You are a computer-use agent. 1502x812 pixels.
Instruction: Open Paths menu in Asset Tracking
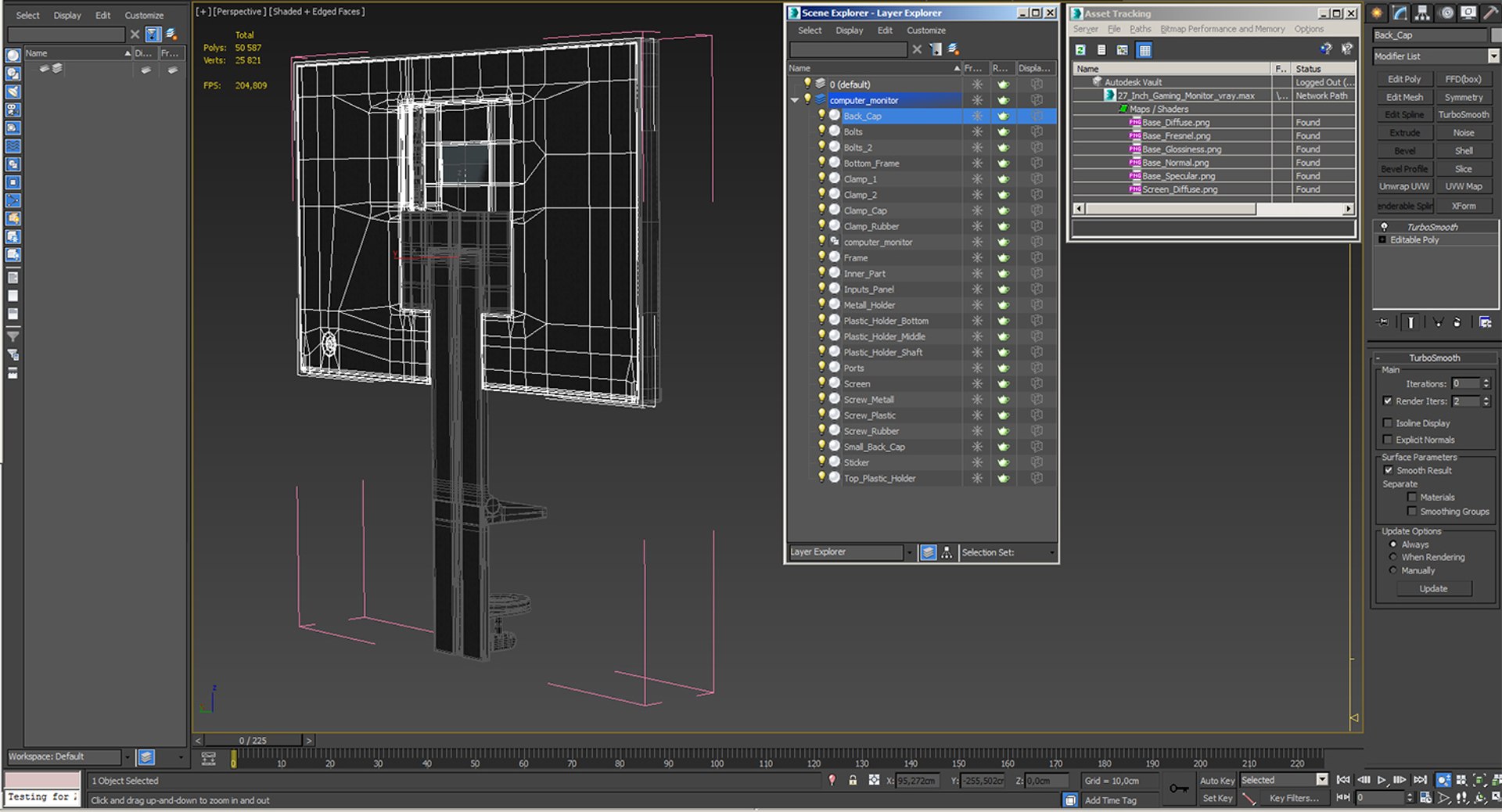[1140, 29]
